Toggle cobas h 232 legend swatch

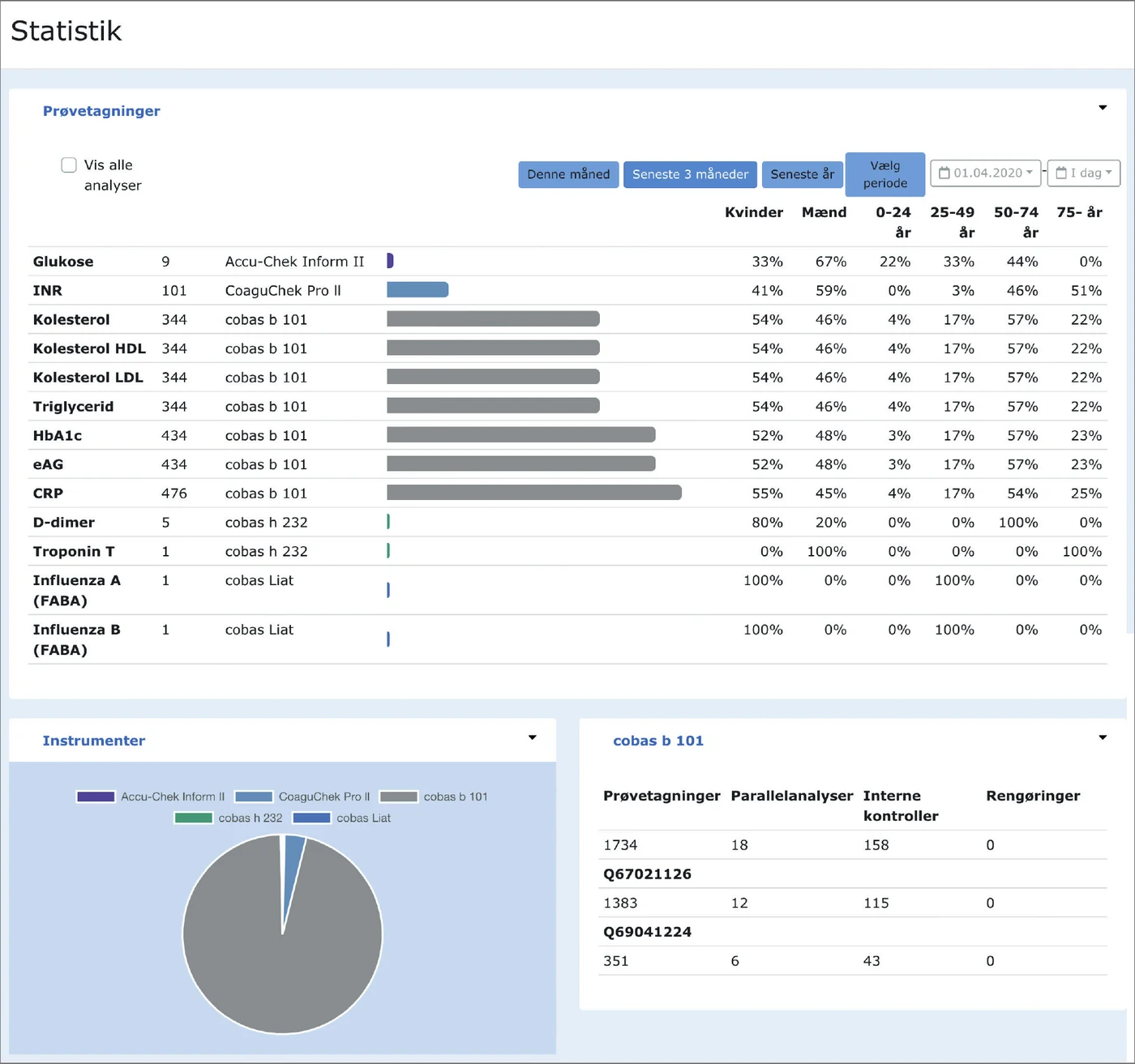(193, 818)
